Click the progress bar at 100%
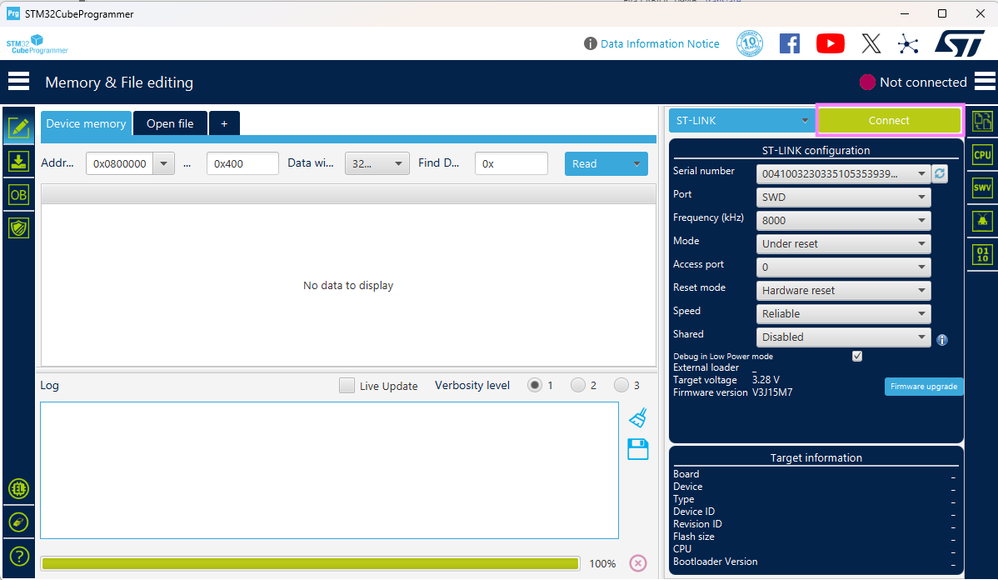This screenshot has width=998, height=580. point(310,563)
